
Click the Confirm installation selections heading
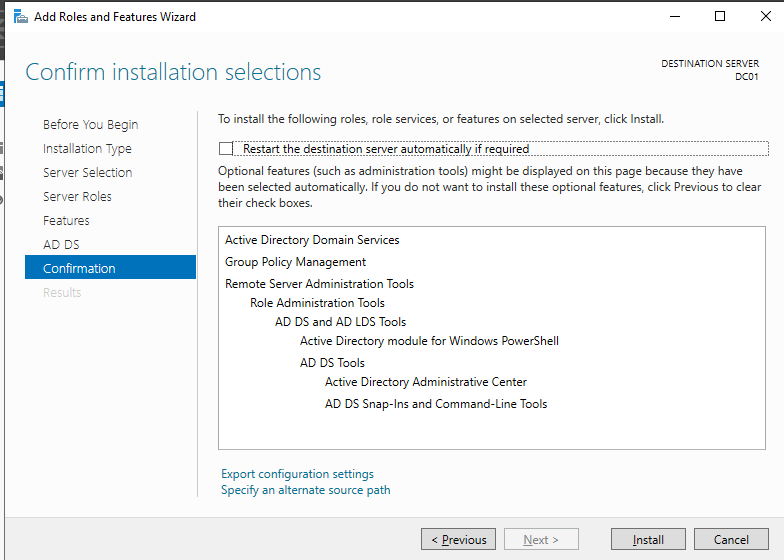pyautogui.click(x=173, y=72)
